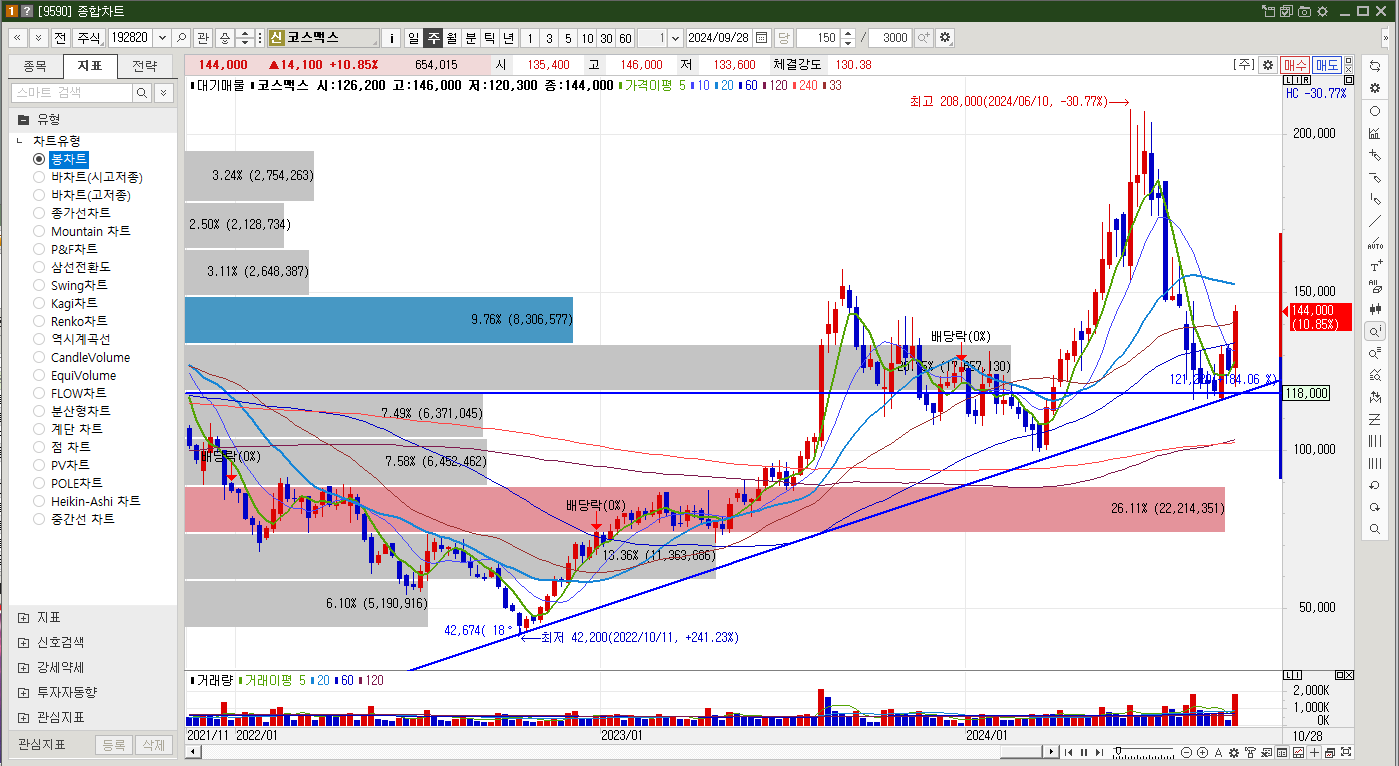1399x766 pixels.
Task: Click the blue 매도 sell button
Action: click(x=1327, y=64)
